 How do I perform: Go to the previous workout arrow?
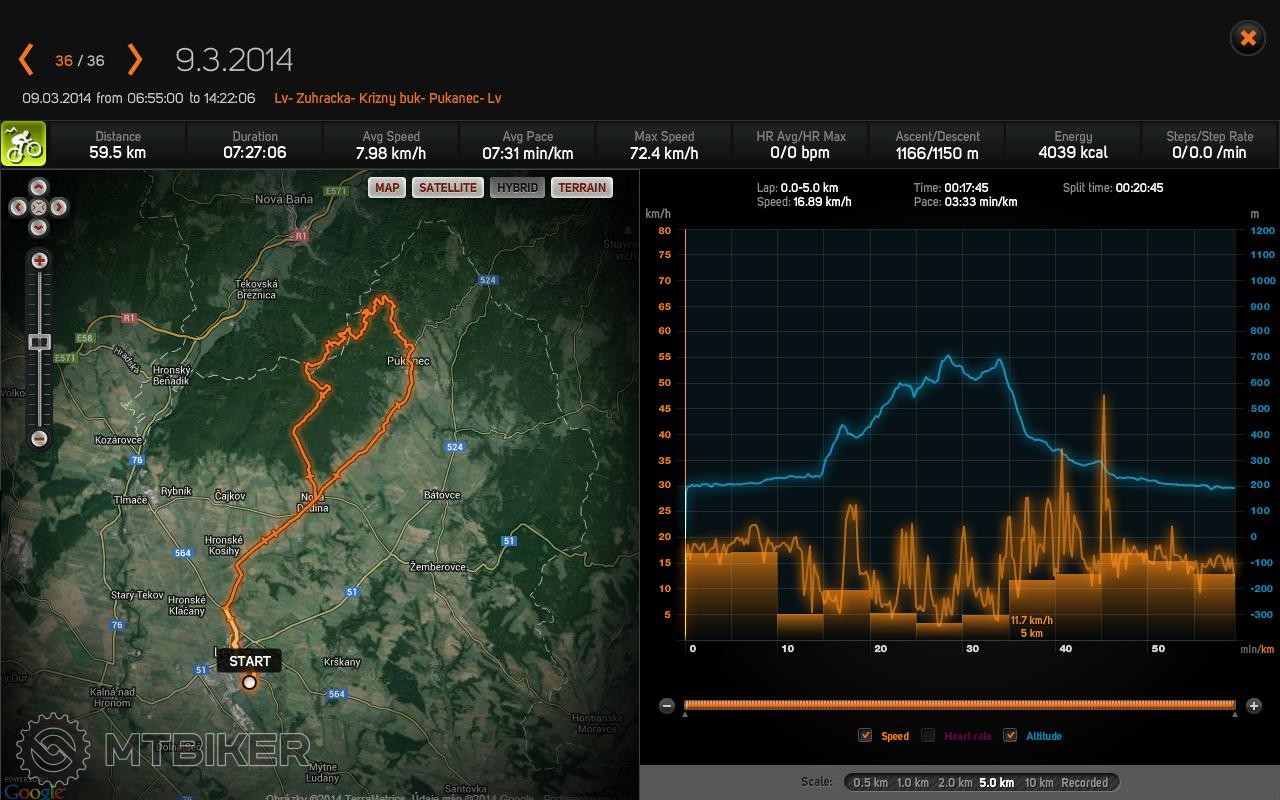[x=26, y=60]
